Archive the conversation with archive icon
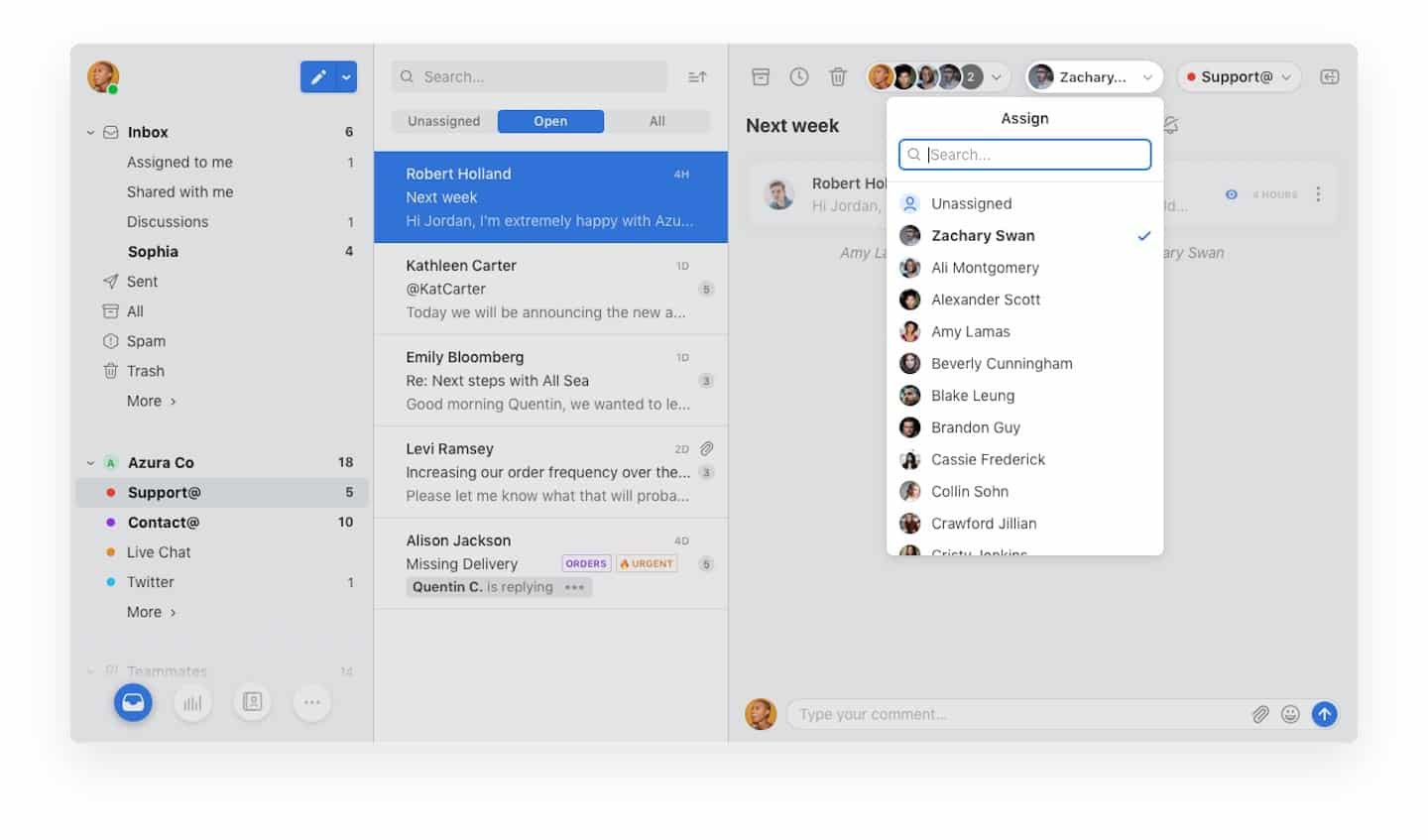Image resolution: width=1428 pixels, height=840 pixels. coord(761,76)
